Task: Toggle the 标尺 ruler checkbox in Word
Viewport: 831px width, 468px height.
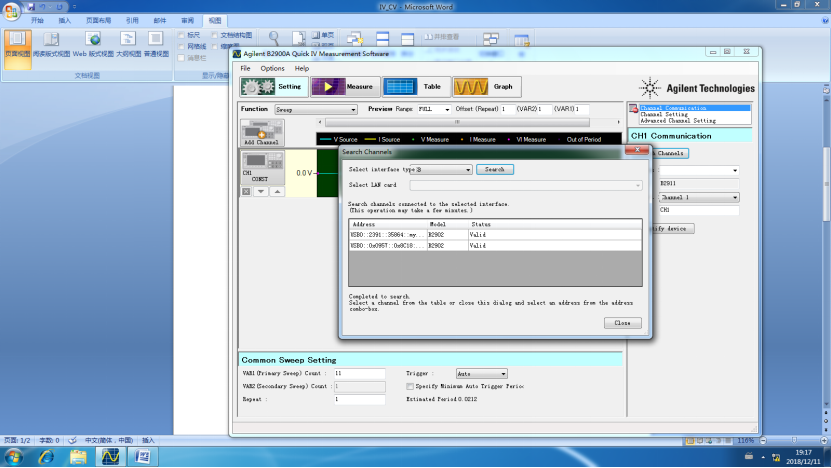Action: pyautogui.click(x=181, y=35)
